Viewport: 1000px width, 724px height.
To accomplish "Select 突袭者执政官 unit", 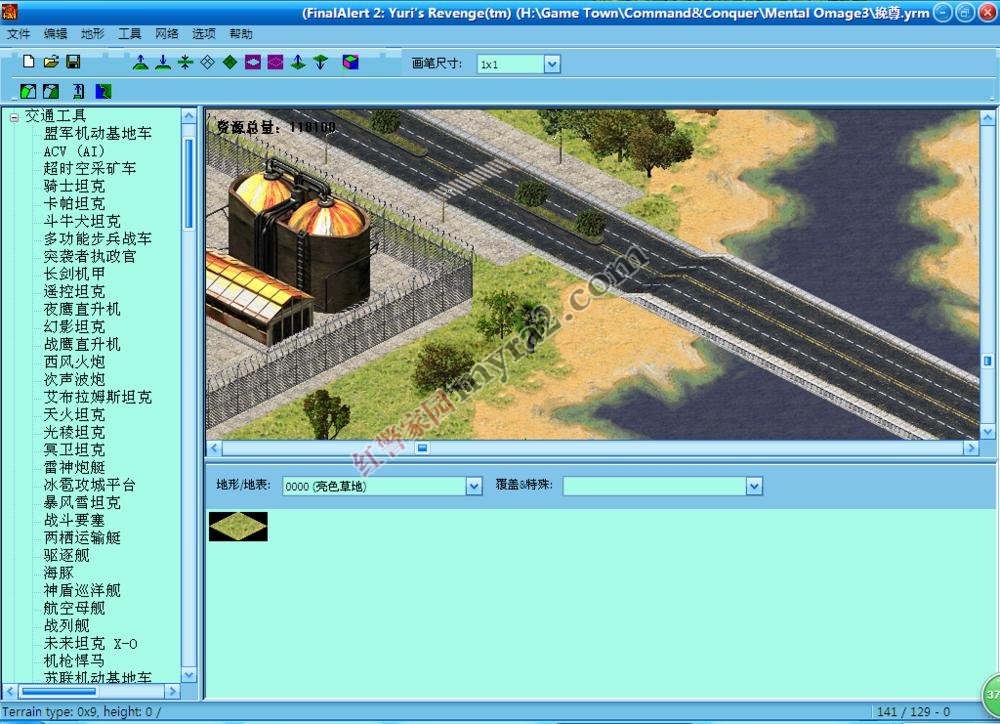I will click(x=90, y=256).
